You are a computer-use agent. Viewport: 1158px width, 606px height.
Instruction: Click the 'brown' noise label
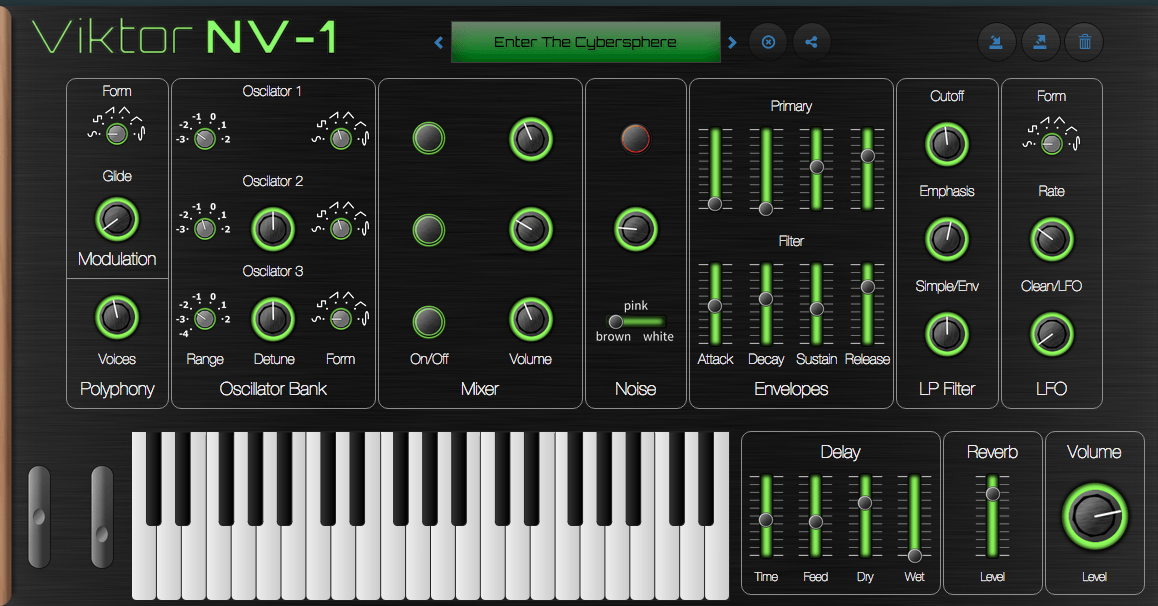[614, 337]
